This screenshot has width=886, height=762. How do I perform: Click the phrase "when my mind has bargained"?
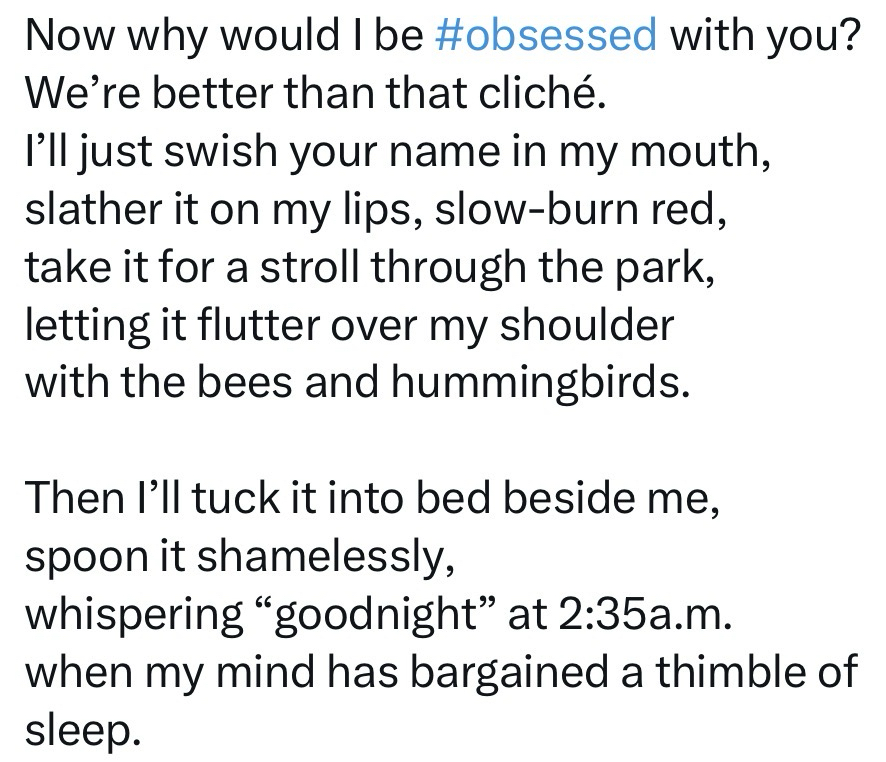(320, 669)
